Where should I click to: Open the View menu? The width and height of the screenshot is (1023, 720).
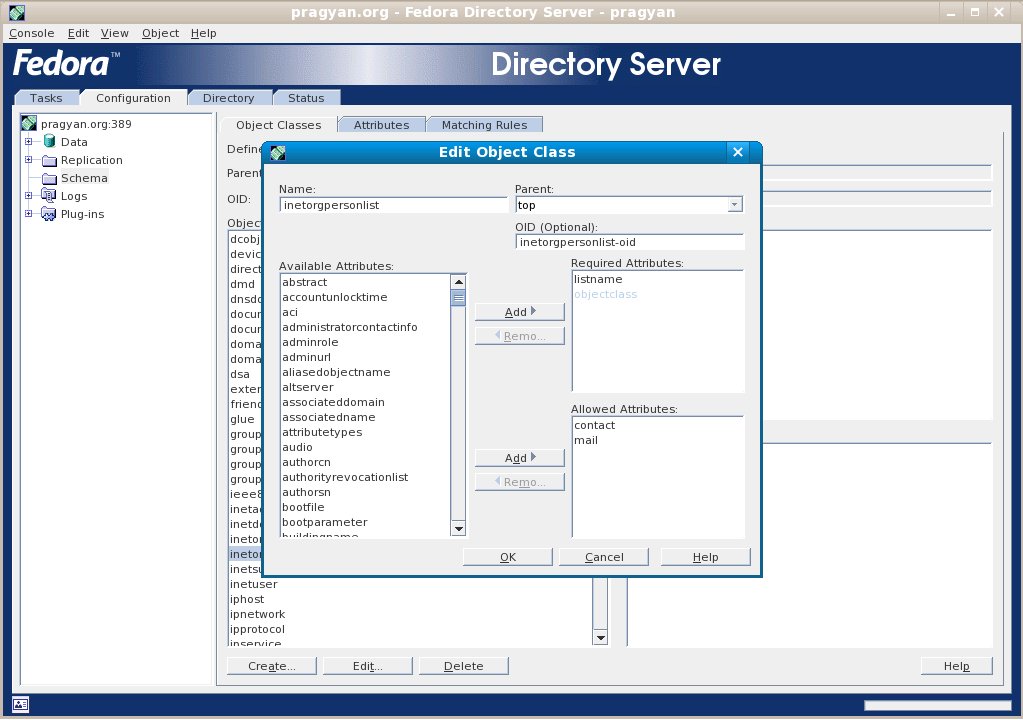pos(115,33)
